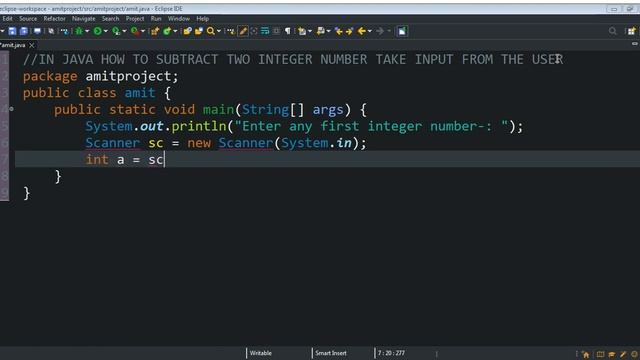The width and height of the screenshot is (640, 360).
Task: Click cursor position 7 : 20 : 277
Action: (x=391, y=353)
